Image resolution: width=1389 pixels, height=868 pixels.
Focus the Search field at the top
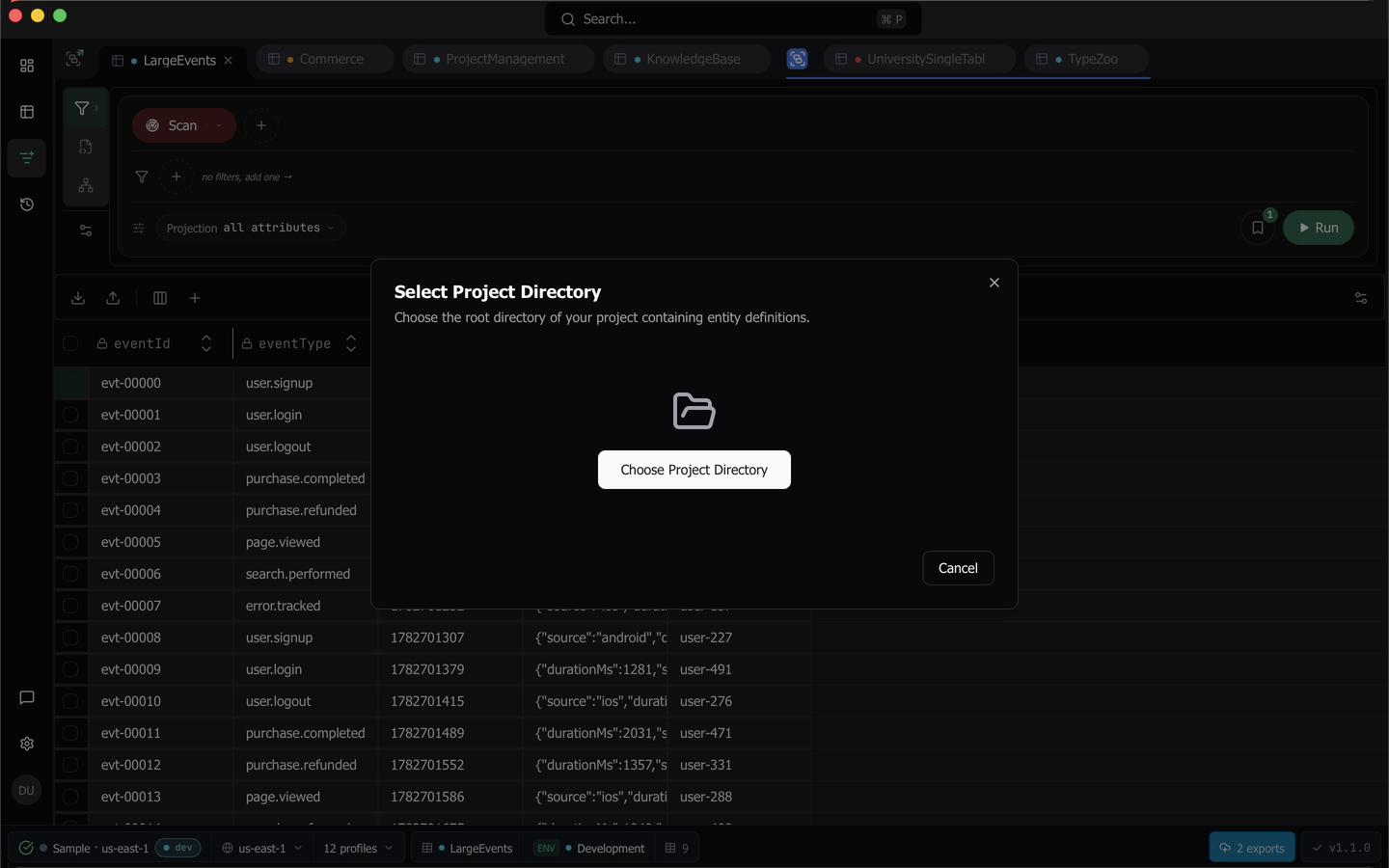click(x=733, y=19)
